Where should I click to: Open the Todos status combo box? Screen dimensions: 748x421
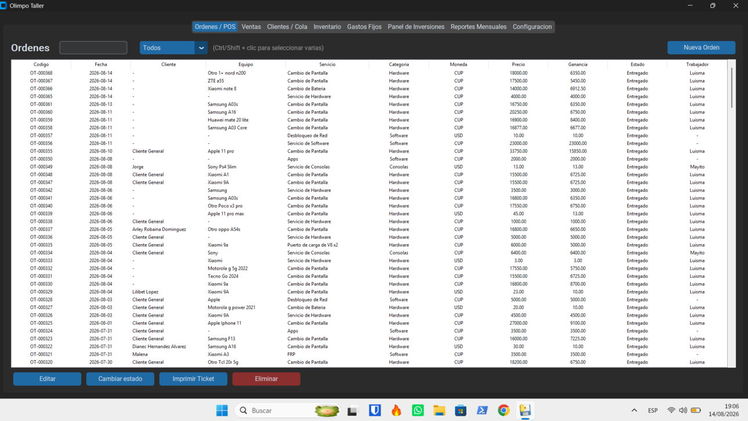pos(173,48)
